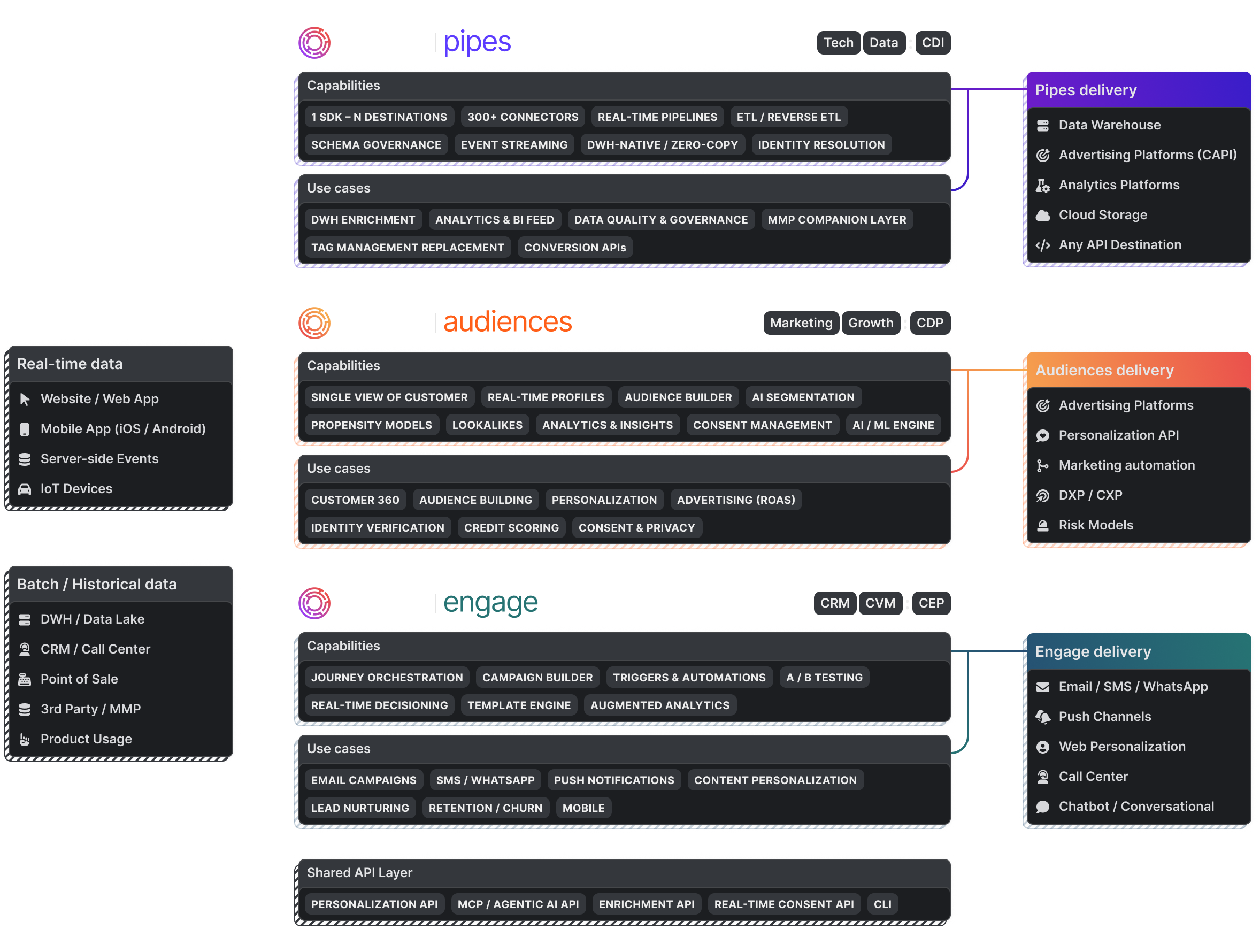Click the IoT Devices icon under Real-time data
Screen dimensions: 1260x952
pos(25,488)
